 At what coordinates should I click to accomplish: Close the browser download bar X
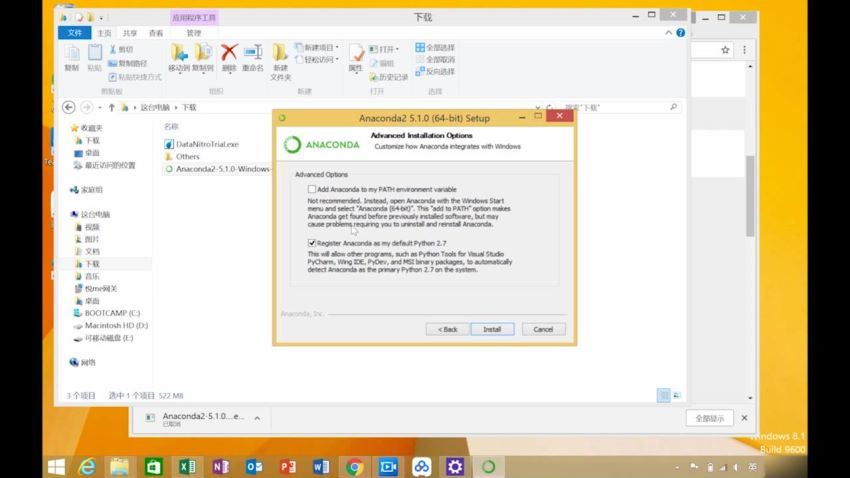tap(744, 418)
